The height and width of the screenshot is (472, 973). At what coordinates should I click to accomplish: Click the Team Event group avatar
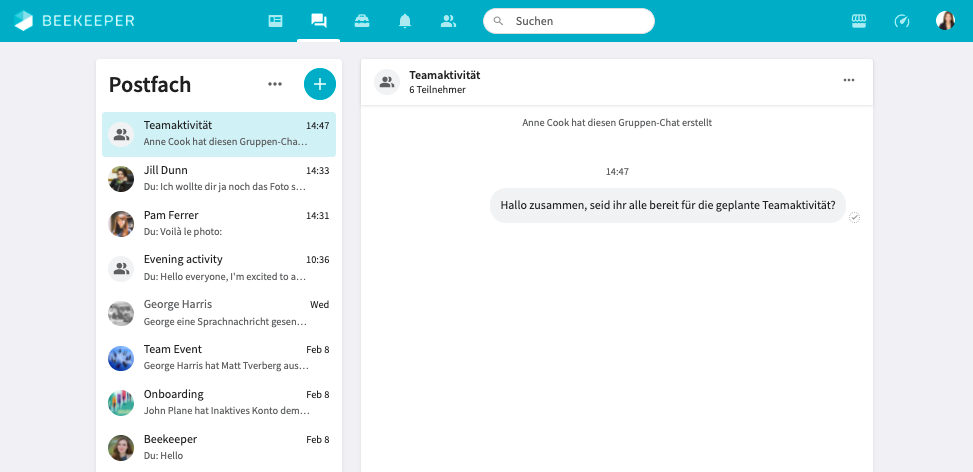click(x=121, y=358)
